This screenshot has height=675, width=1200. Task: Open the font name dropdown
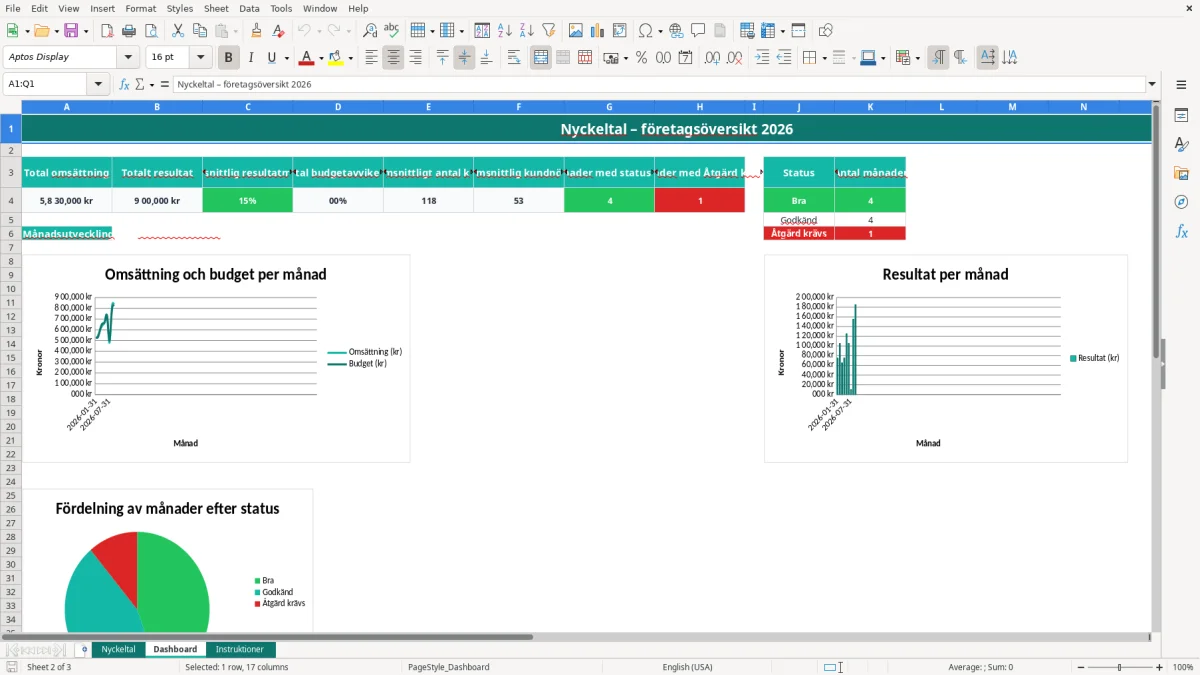click(x=128, y=57)
